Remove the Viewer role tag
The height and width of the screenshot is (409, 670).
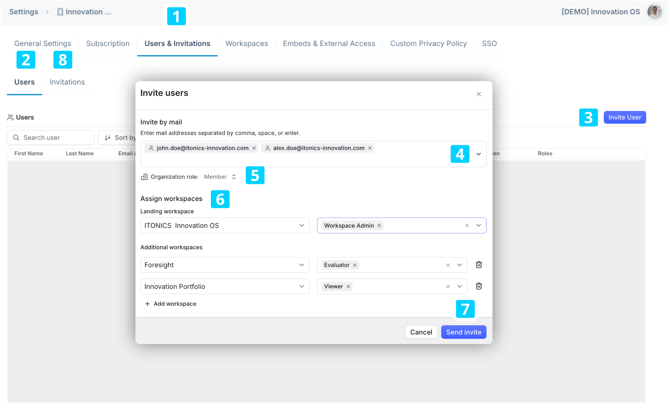point(348,286)
